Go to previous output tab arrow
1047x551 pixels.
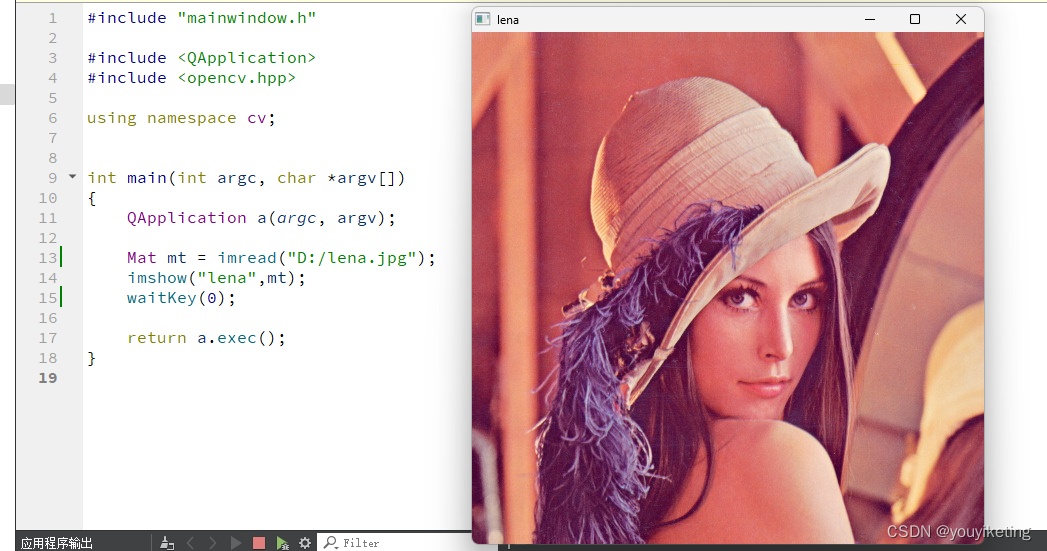pyautogui.click(x=190, y=543)
